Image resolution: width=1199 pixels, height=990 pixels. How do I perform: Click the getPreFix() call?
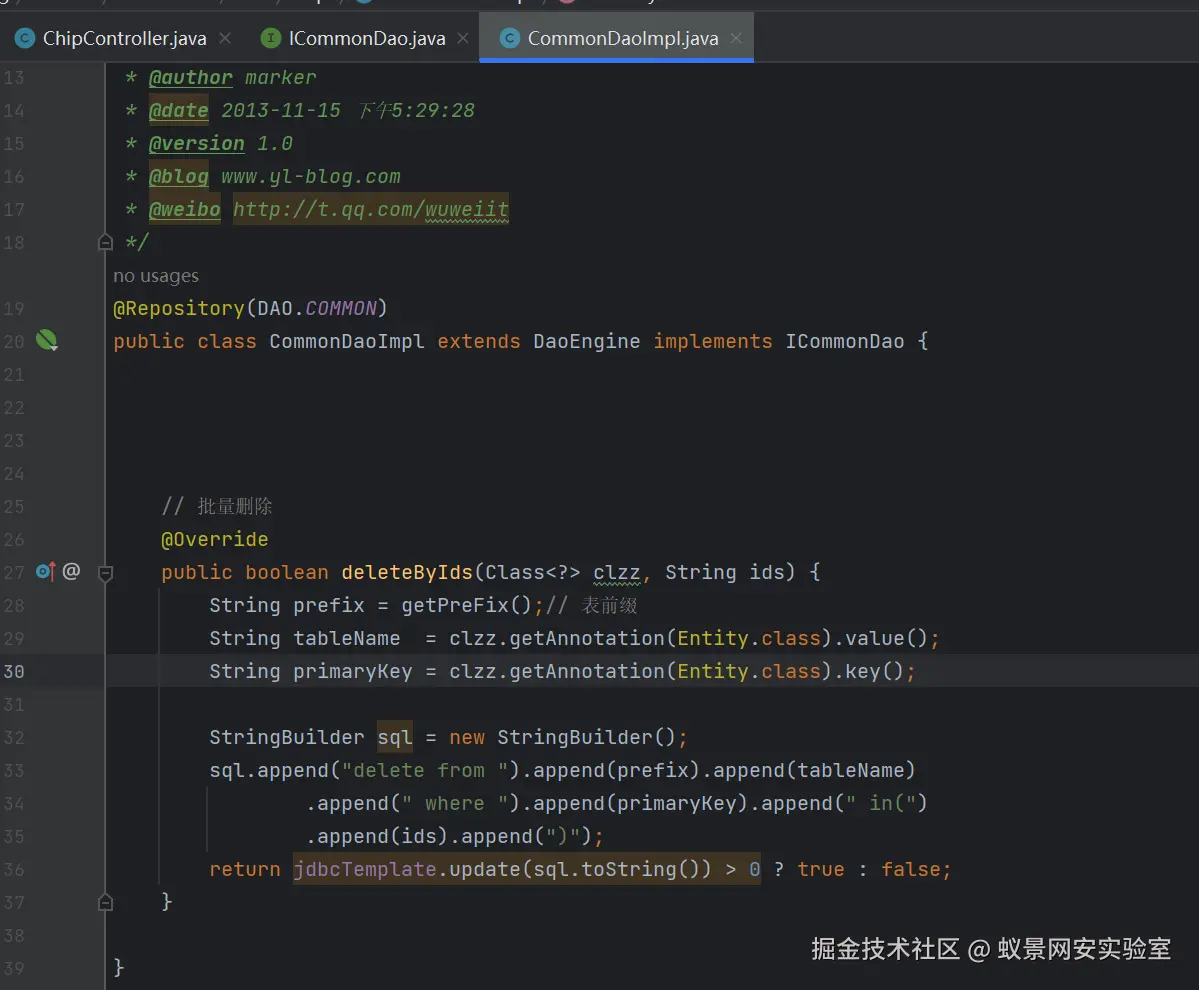pos(466,605)
